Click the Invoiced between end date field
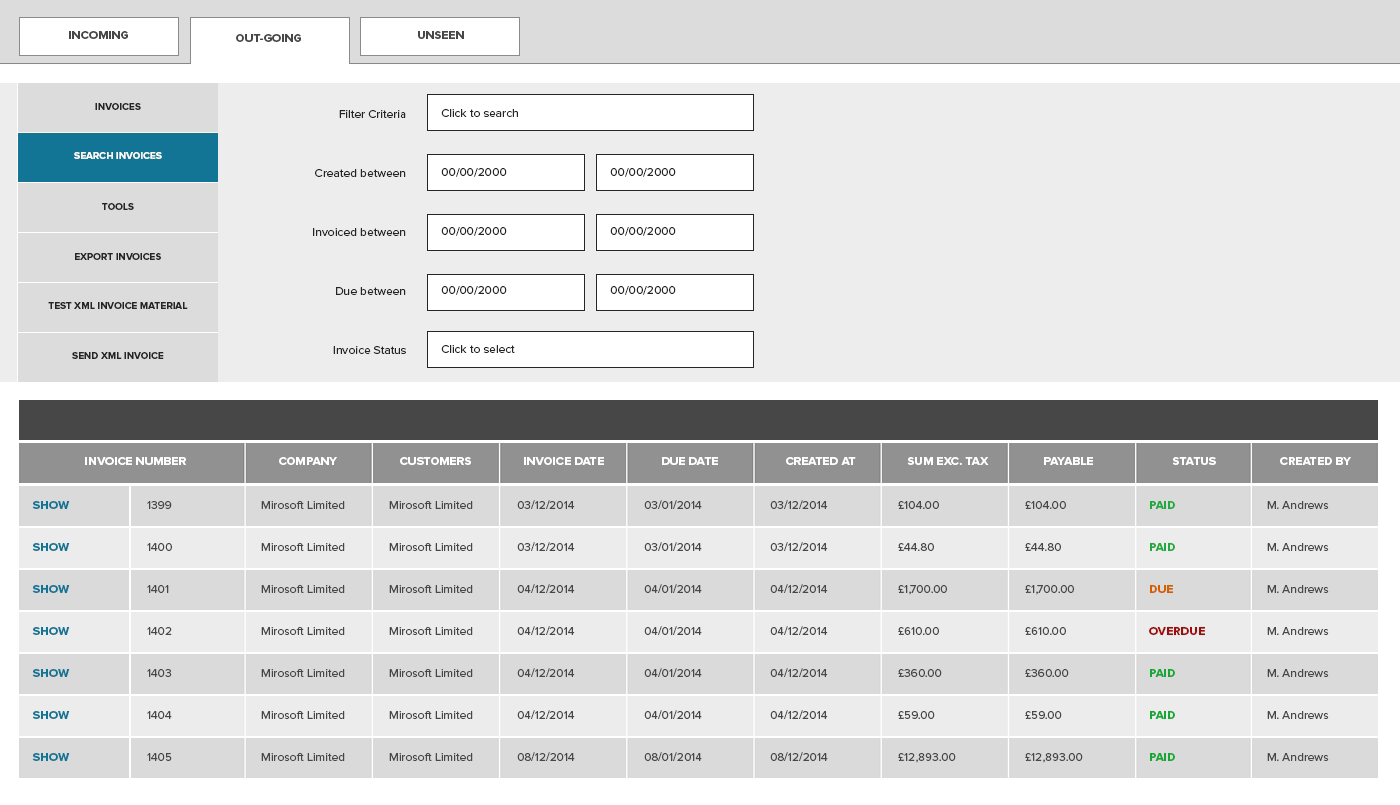Viewport: 1400px width, 805px height. click(674, 232)
